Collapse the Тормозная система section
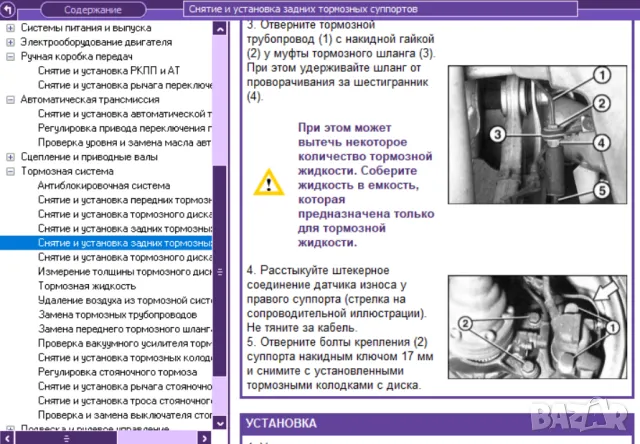This screenshot has width=640, height=444. 11,171
